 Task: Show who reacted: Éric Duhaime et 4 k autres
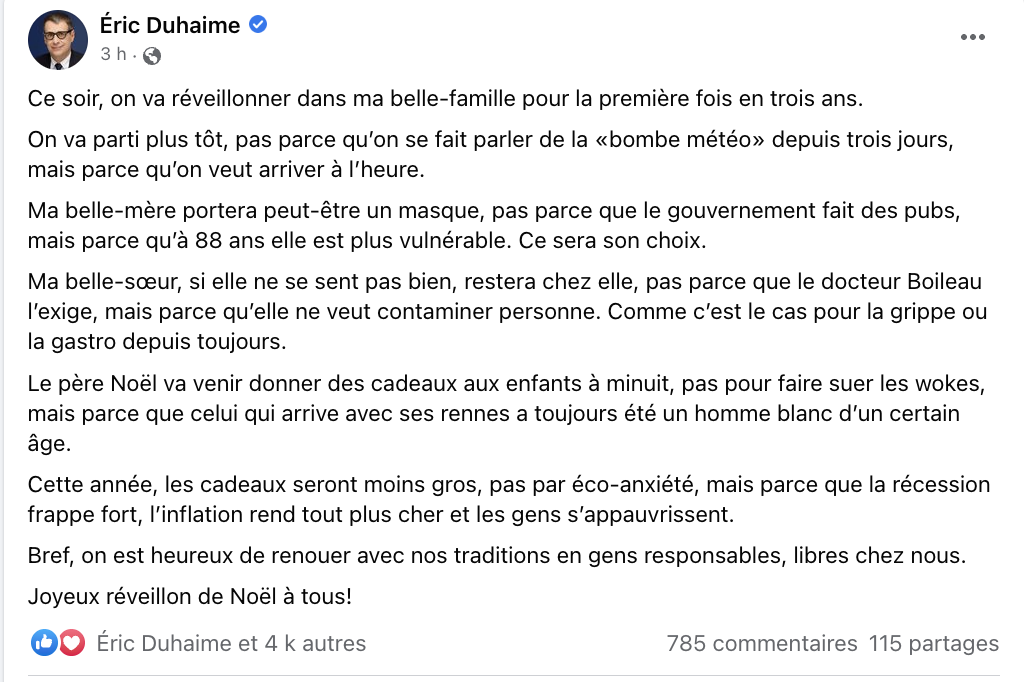click(x=231, y=643)
